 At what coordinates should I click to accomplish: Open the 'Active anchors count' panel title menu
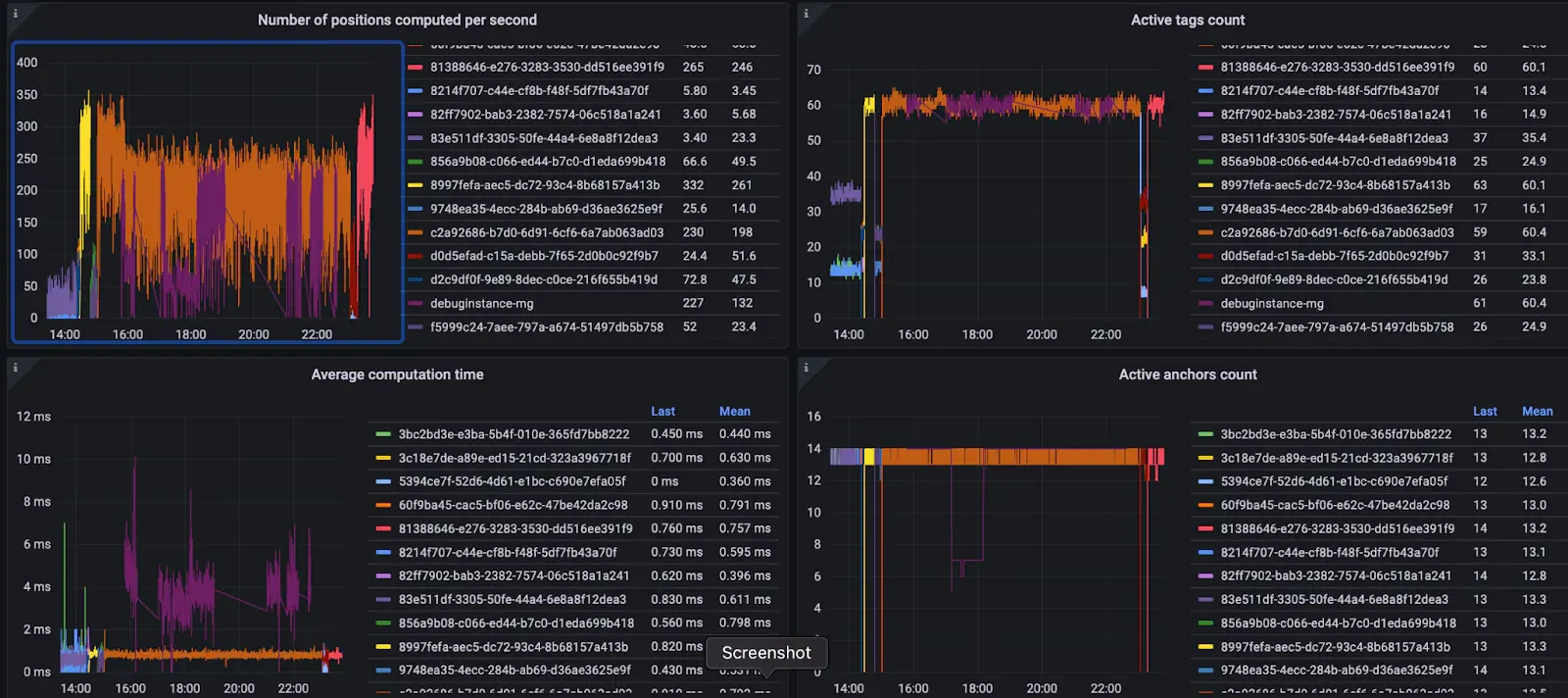coord(1188,374)
